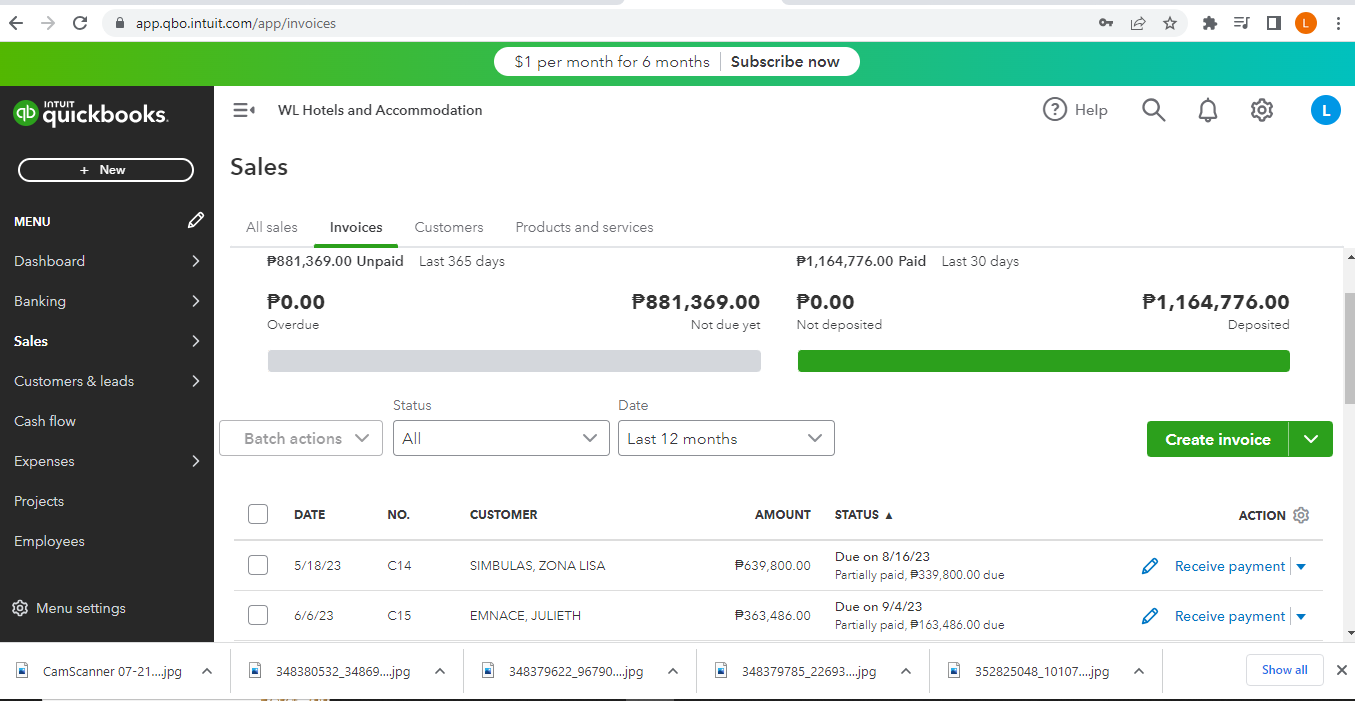1355x701 pixels.
Task: Collapse the left navigation menu icon
Action: [x=244, y=110]
